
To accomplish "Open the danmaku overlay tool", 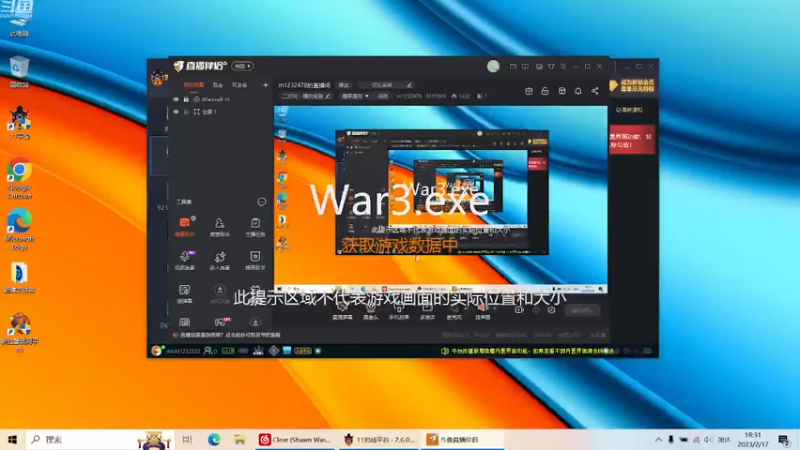I will pos(185,294).
